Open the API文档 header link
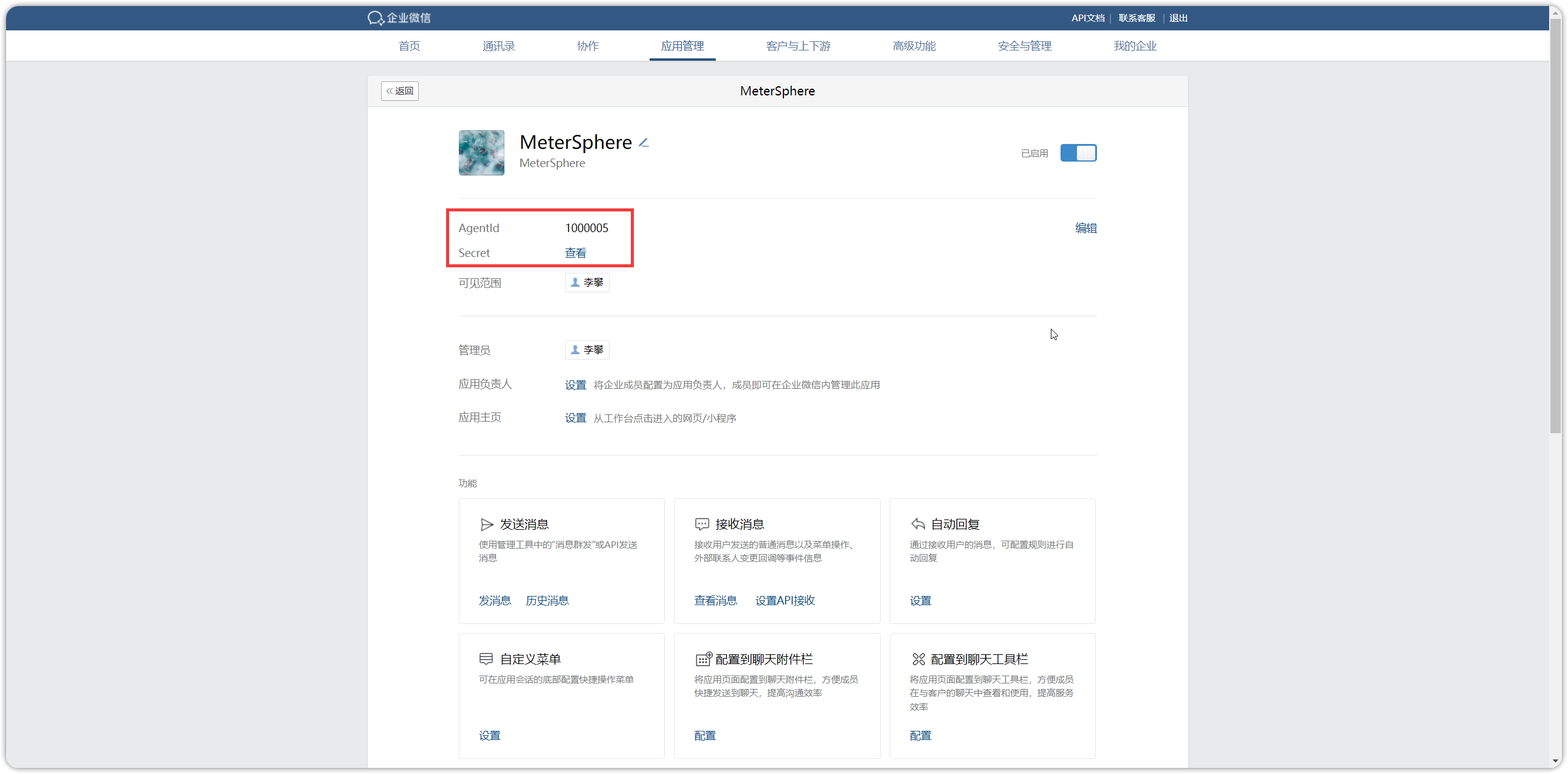Screen dimensions: 1568x774 1088,18
